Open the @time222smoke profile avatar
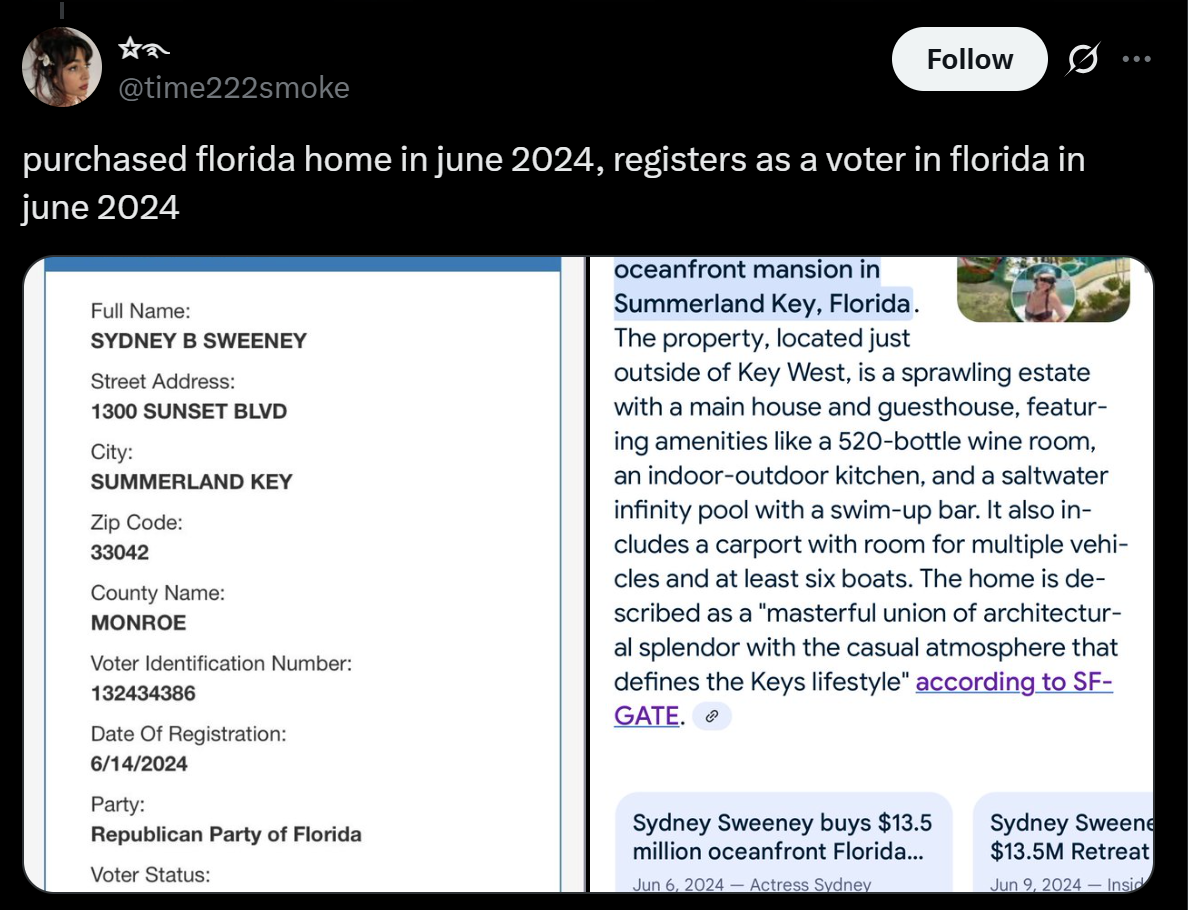The height and width of the screenshot is (910, 1188). pos(62,67)
